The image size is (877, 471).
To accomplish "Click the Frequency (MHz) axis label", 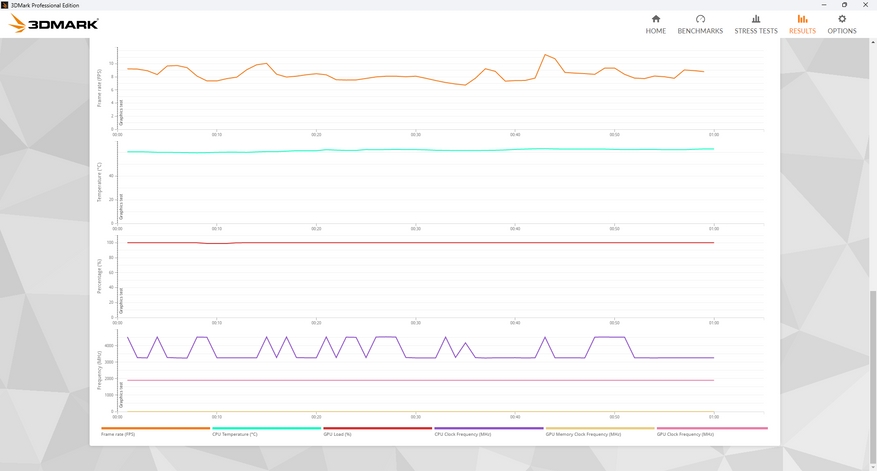I will (100, 370).
